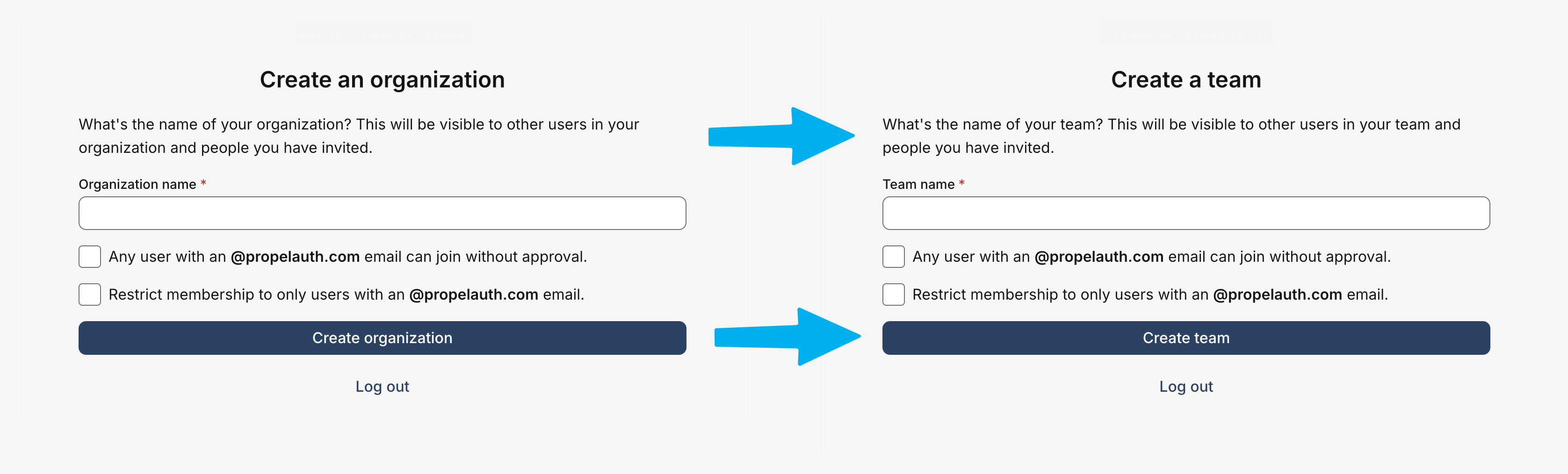Enable join without approval in organization form

point(89,257)
